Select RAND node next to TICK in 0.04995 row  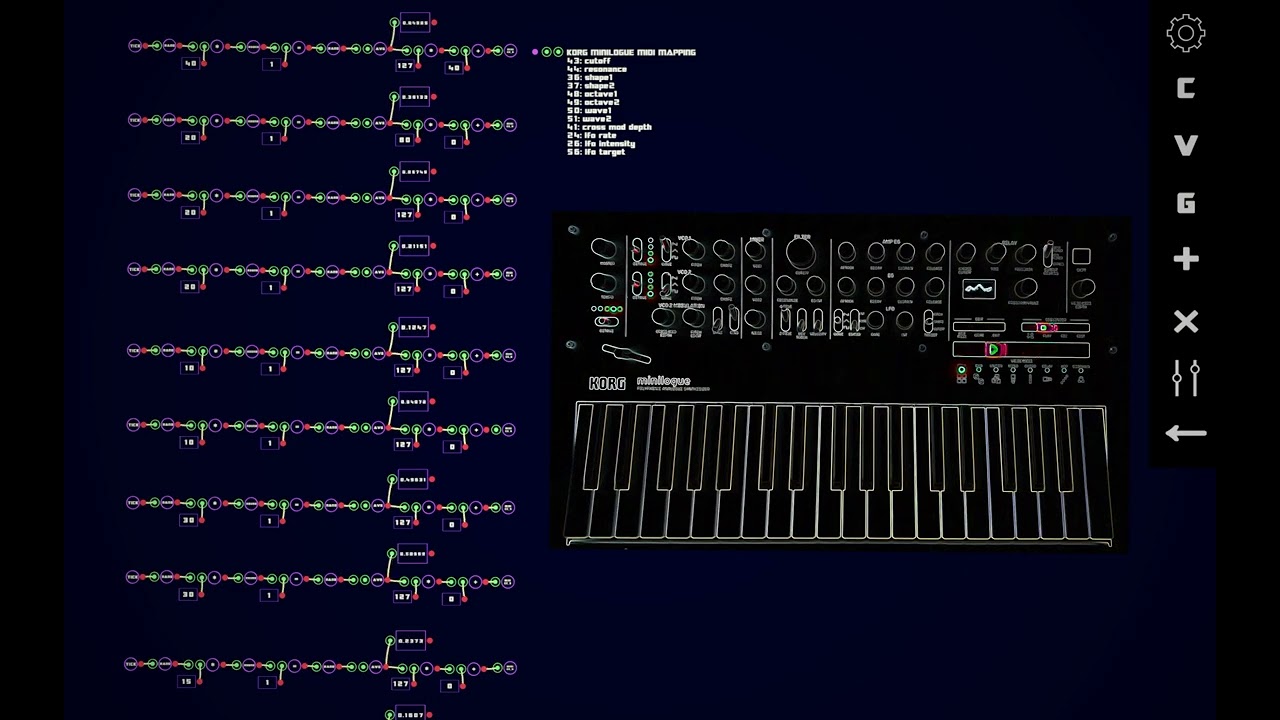point(168,46)
